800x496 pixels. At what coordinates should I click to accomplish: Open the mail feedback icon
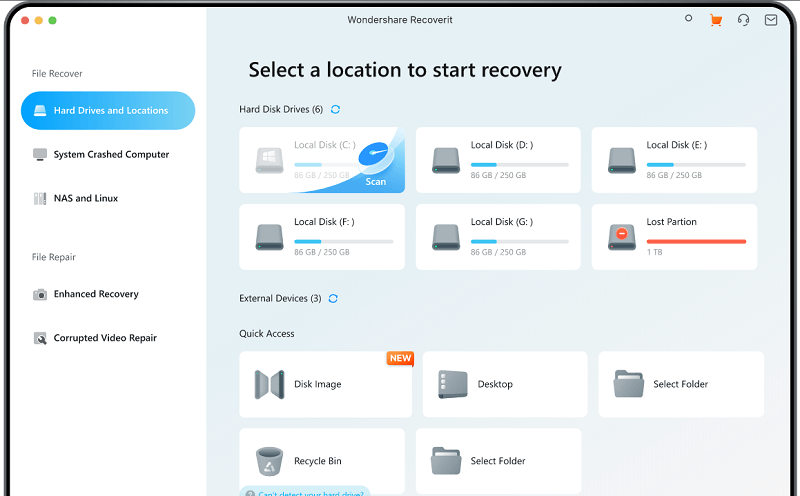(771, 20)
